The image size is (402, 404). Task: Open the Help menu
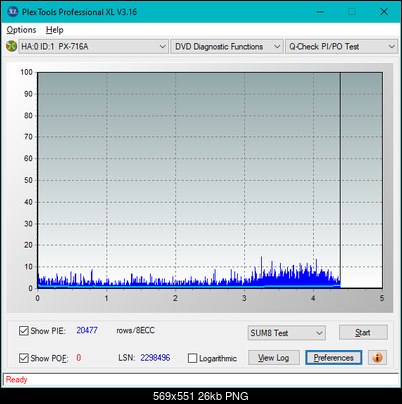(x=55, y=30)
